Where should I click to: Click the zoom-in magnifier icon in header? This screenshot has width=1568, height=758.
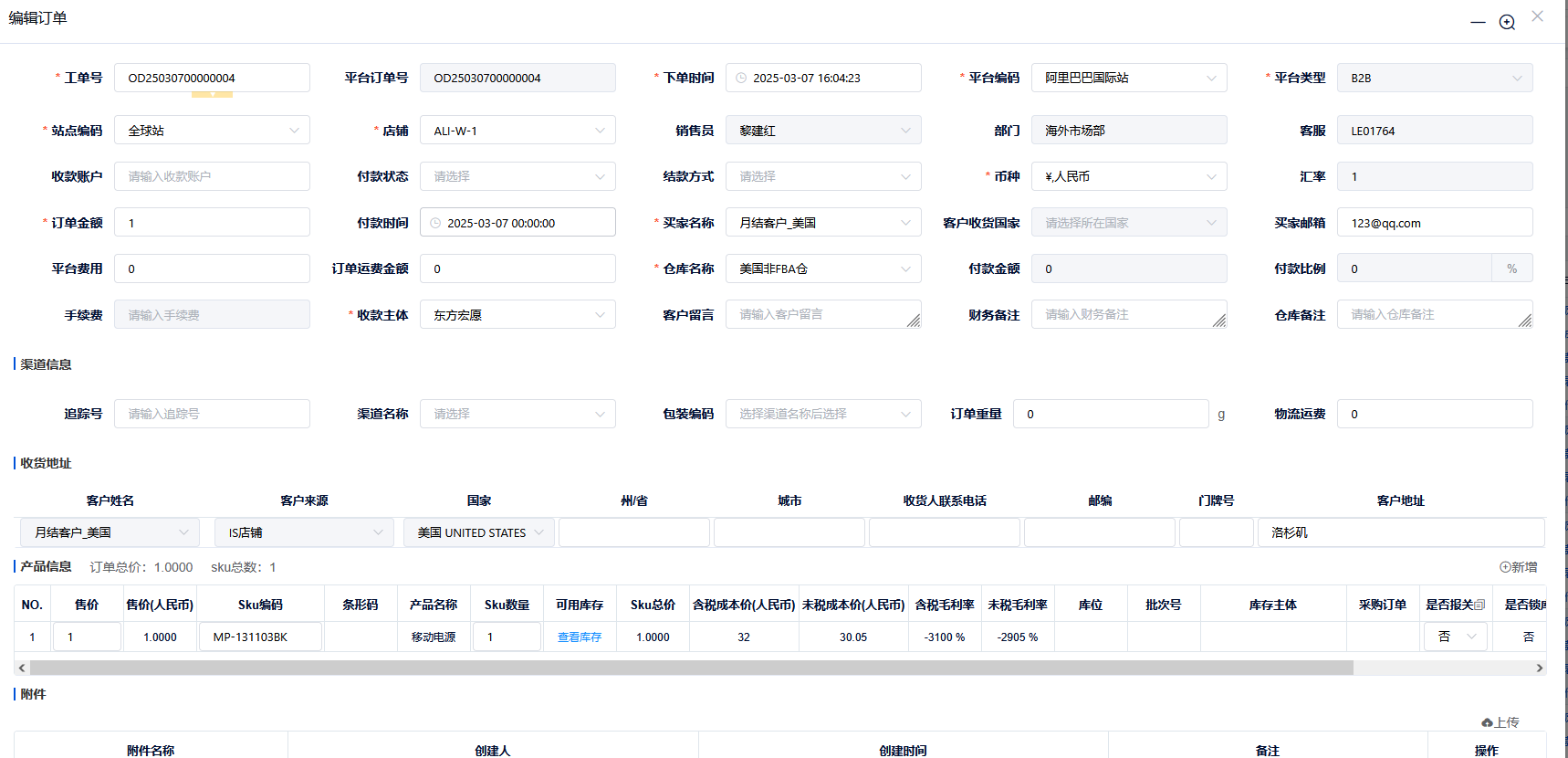point(1507,22)
